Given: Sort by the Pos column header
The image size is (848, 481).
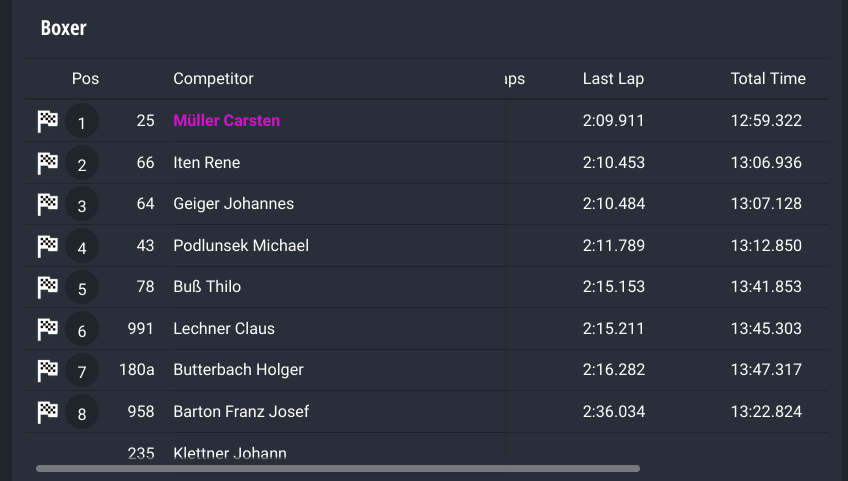Looking at the screenshot, I should coord(85,79).
